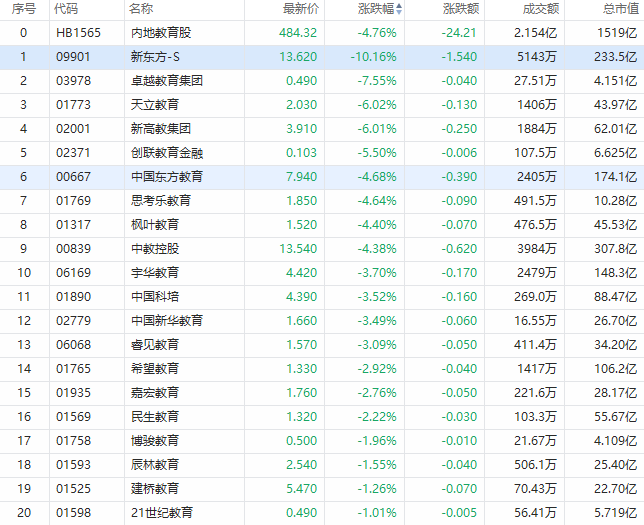This screenshot has height=525, width=644.
Task: Click stock code 01317
Action: click(x=73, y=225)
